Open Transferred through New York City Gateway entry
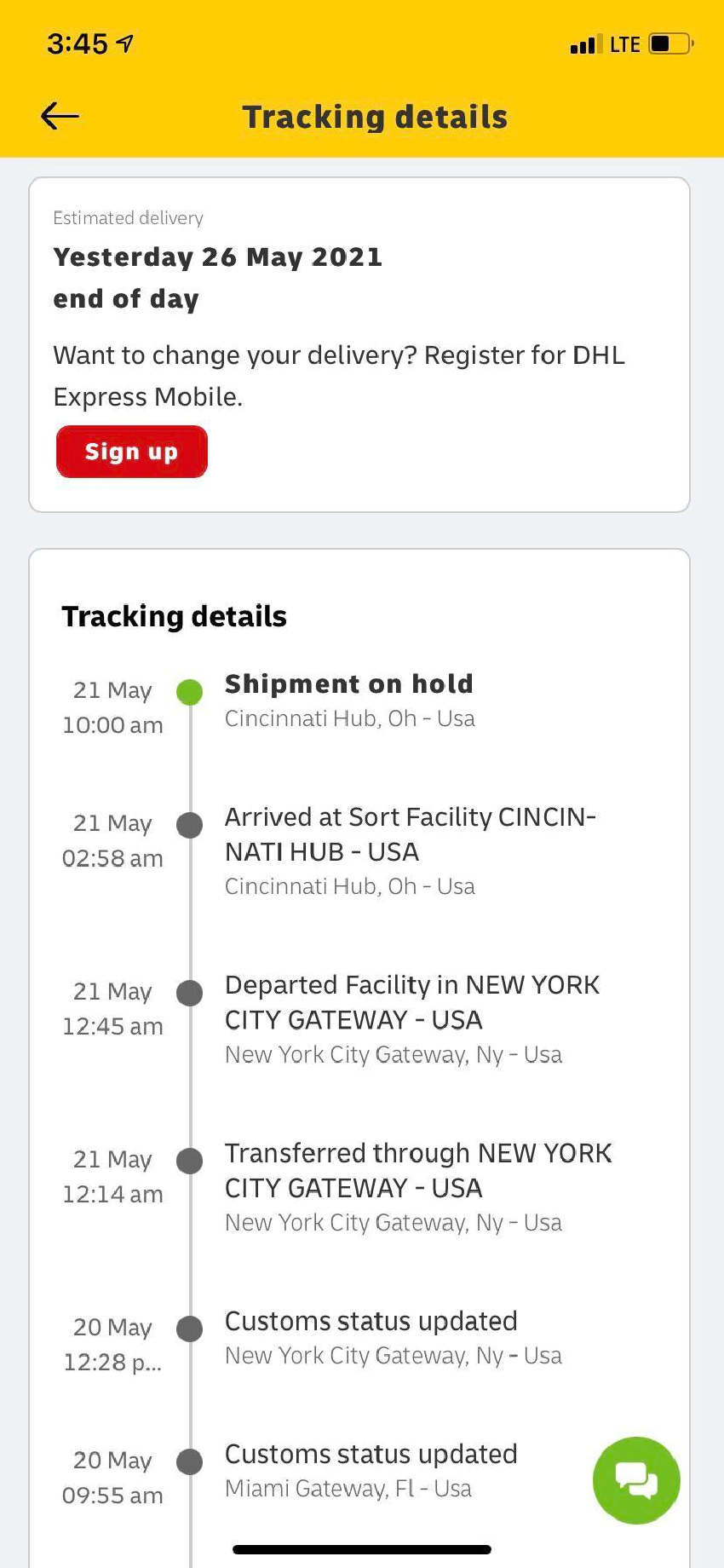Screen dimensions: 724x1568 (x=417, y=1186)
